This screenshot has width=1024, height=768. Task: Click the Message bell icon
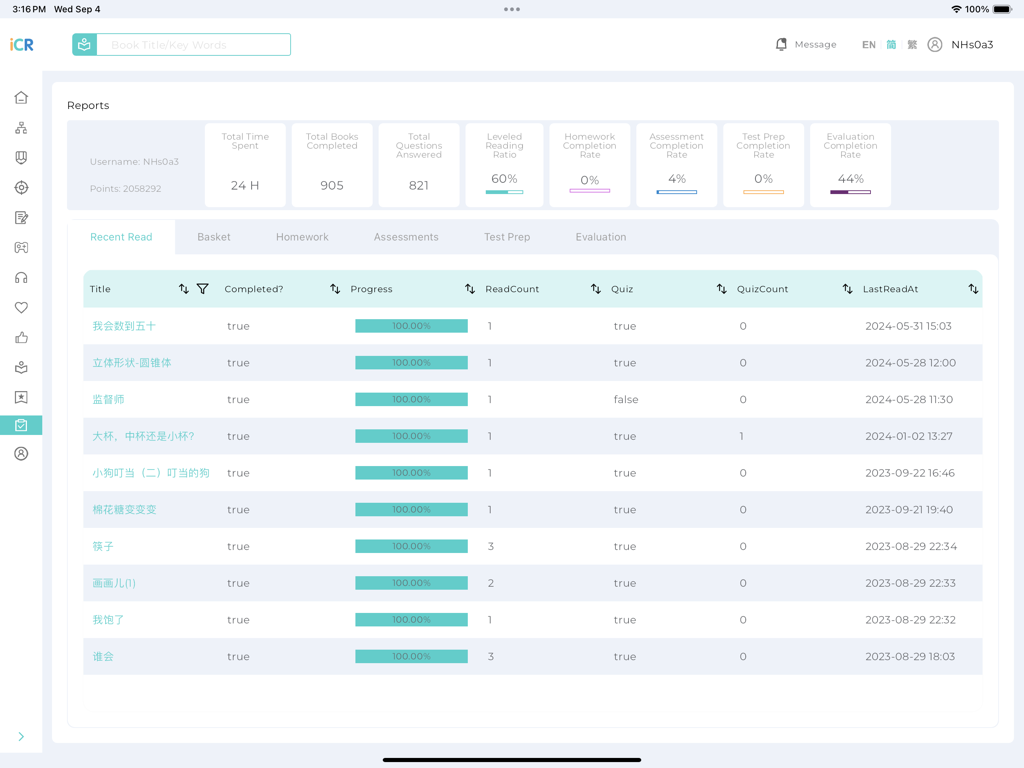(x=782, y=44)
